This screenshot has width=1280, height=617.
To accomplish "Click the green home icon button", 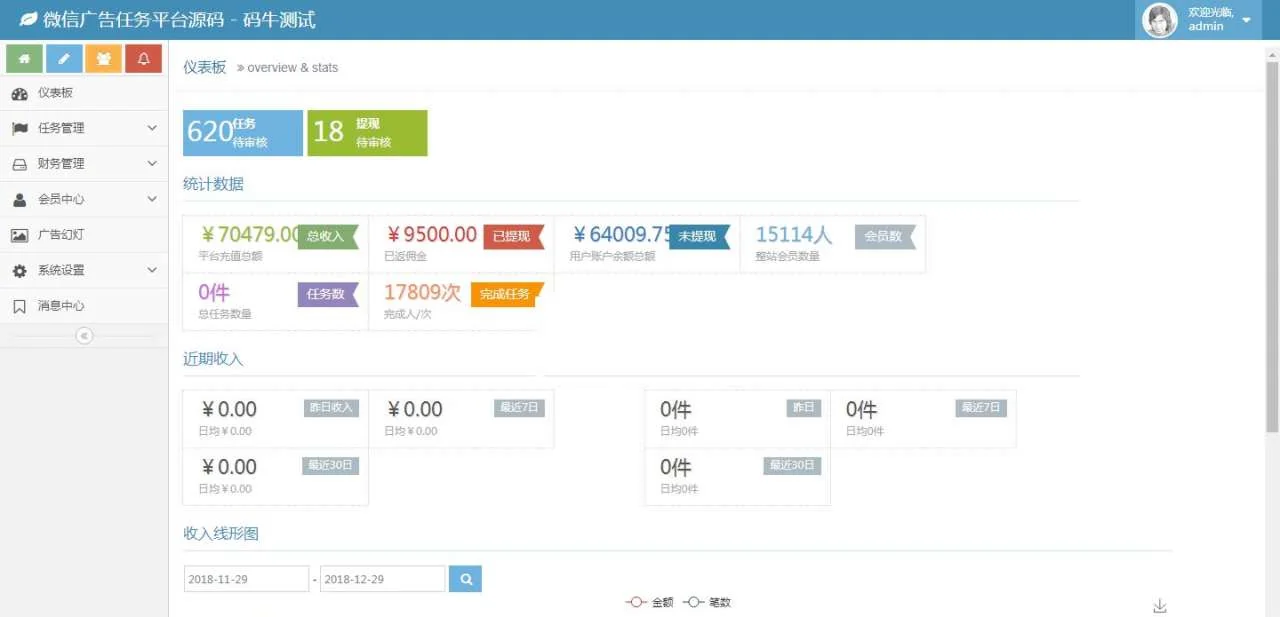I will pos(24,59).
